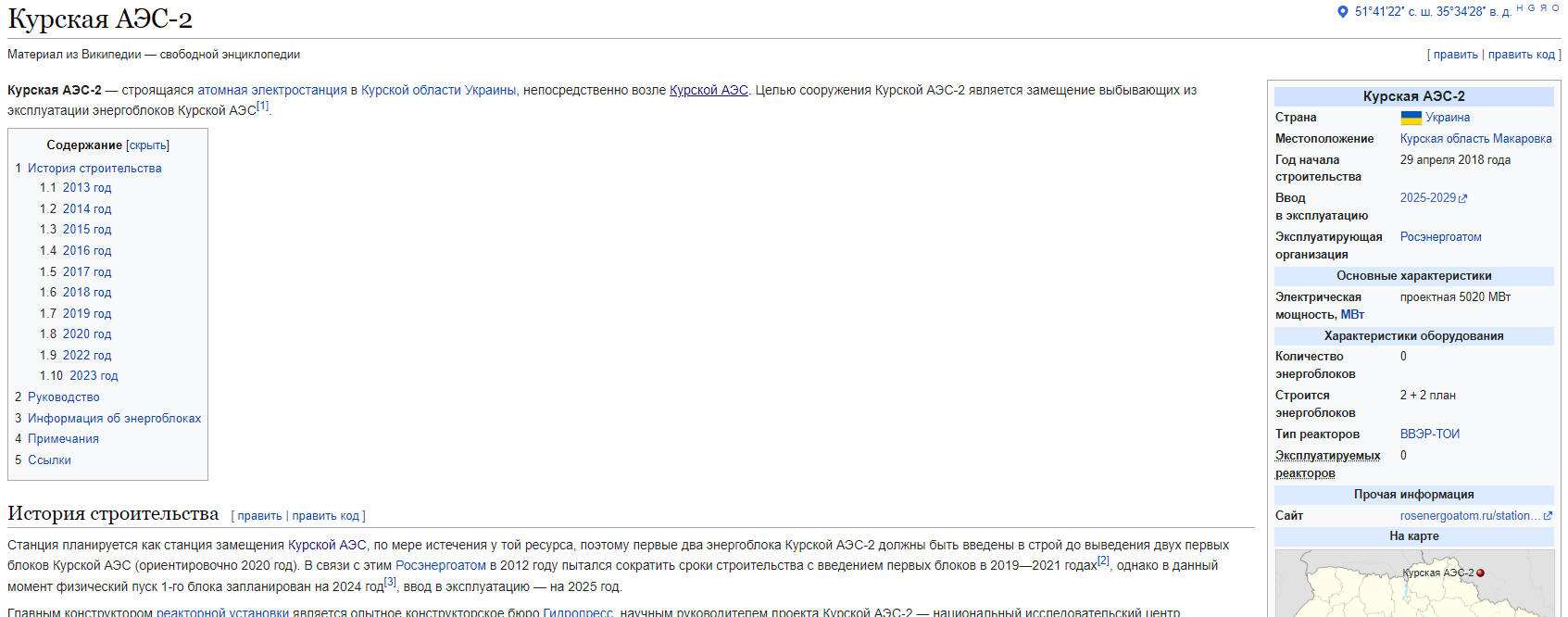Open Украина link in infobox
Screen dimensions: 1568x617
coord(1448,118)
